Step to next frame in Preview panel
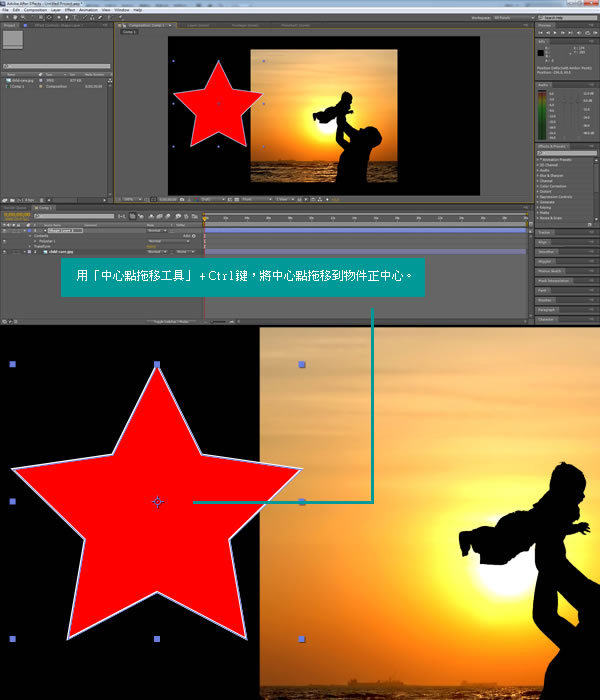 coord(562,33)
